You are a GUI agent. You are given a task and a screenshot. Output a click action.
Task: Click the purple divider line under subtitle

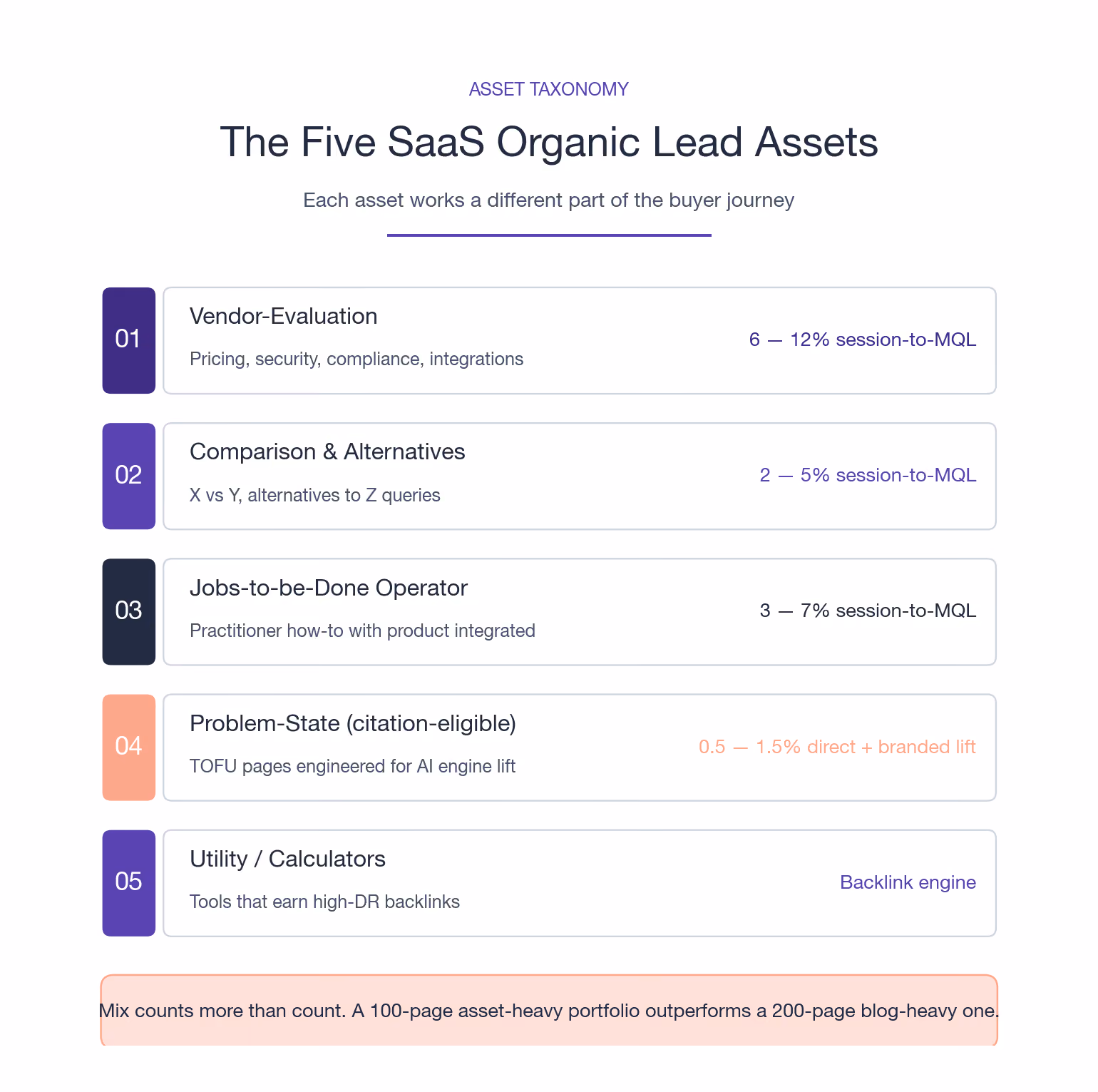549,235
